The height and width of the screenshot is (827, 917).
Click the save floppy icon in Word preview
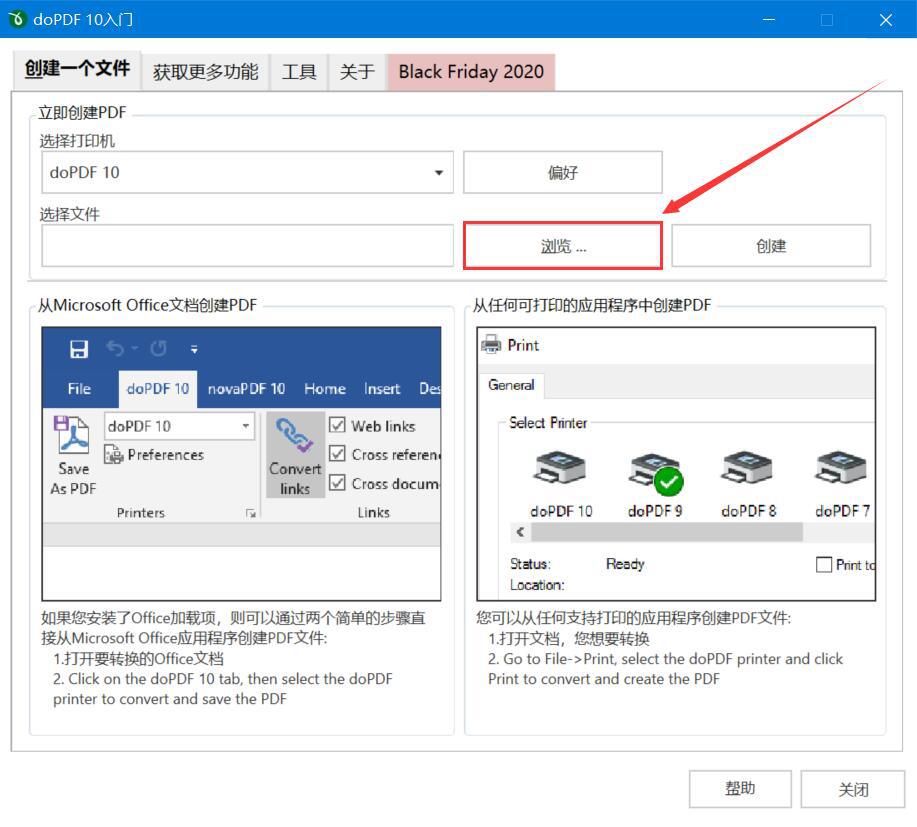click(x=79, y=349)
